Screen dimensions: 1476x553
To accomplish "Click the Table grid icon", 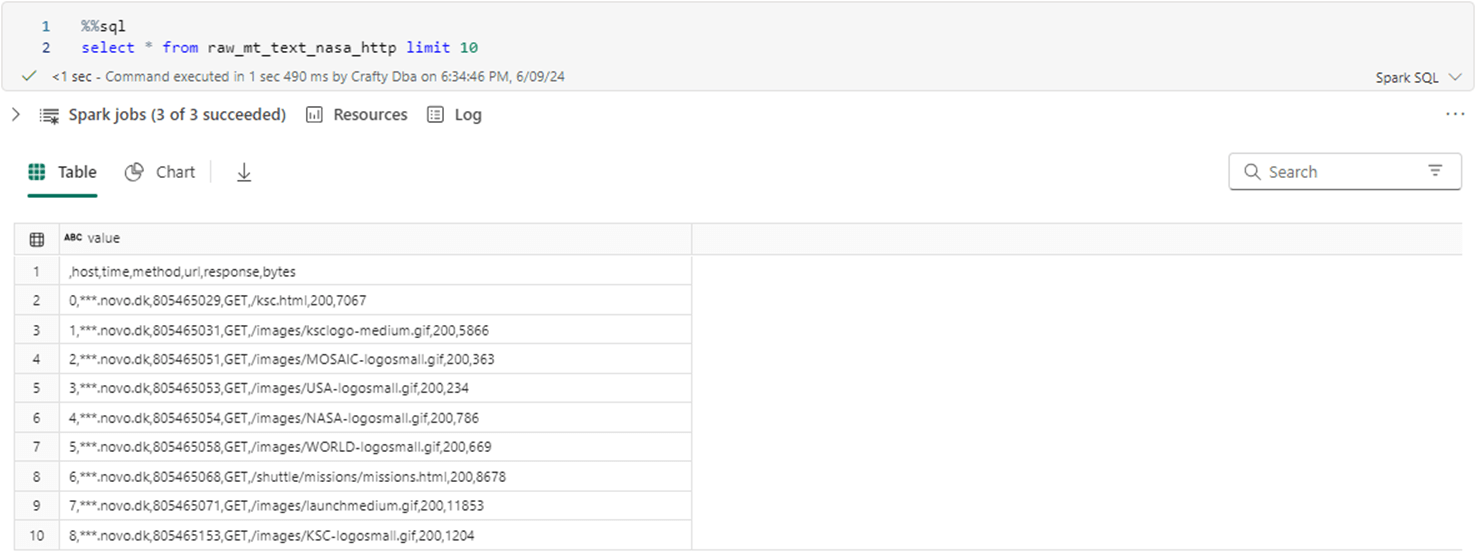I will pyautogui.click(x=37, y=172).
